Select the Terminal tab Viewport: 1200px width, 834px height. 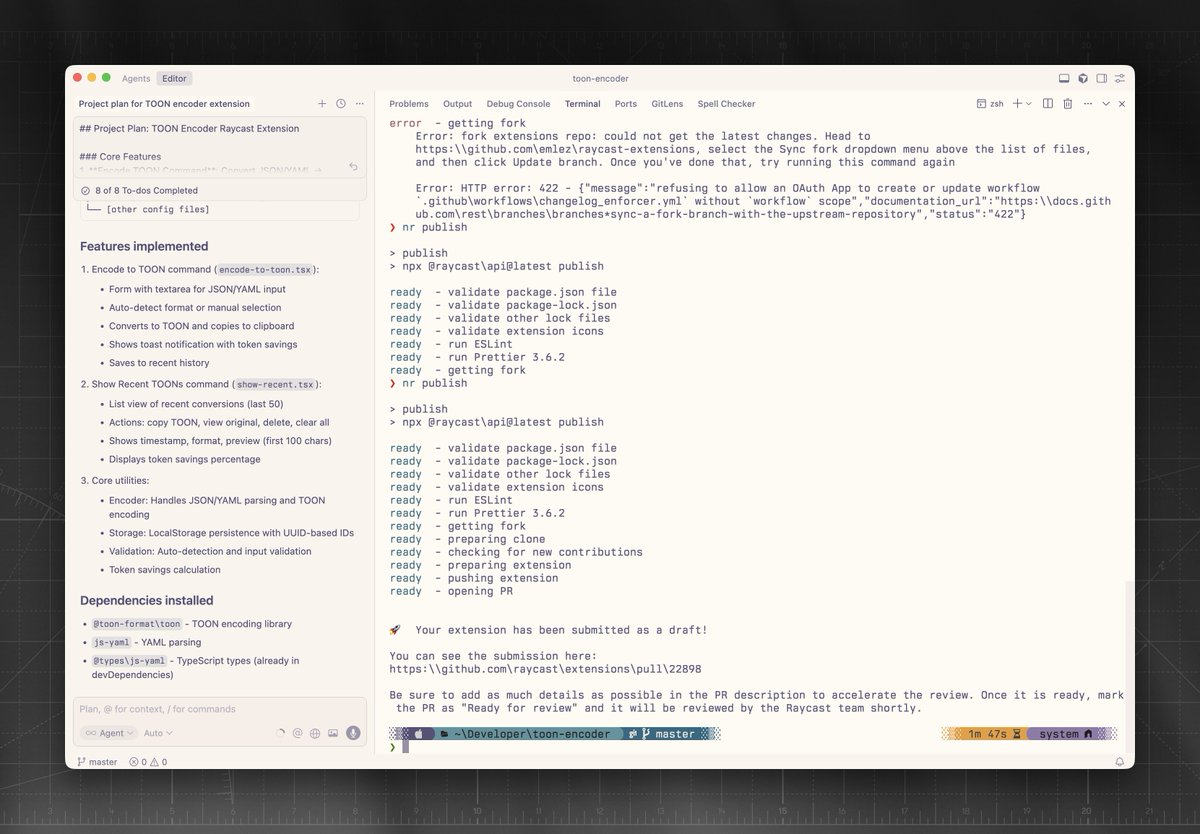pos(582,104)
